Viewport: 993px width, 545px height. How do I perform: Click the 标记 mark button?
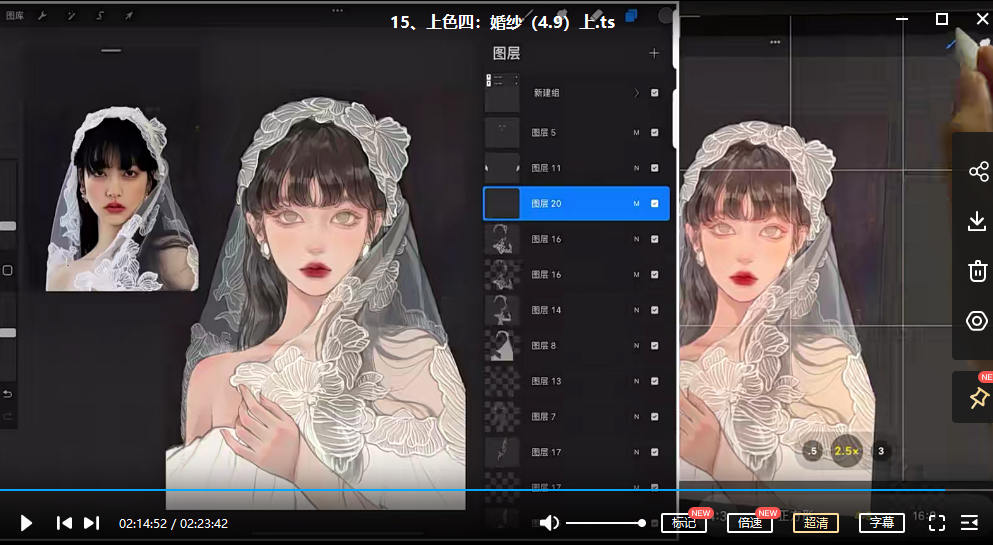[684, 523]
